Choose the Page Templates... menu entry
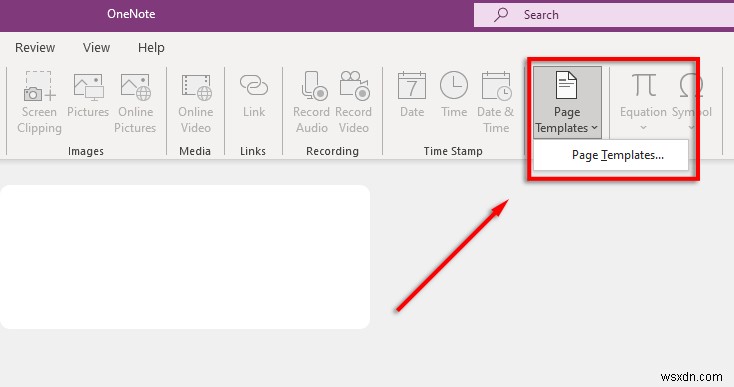 point(611,155)
